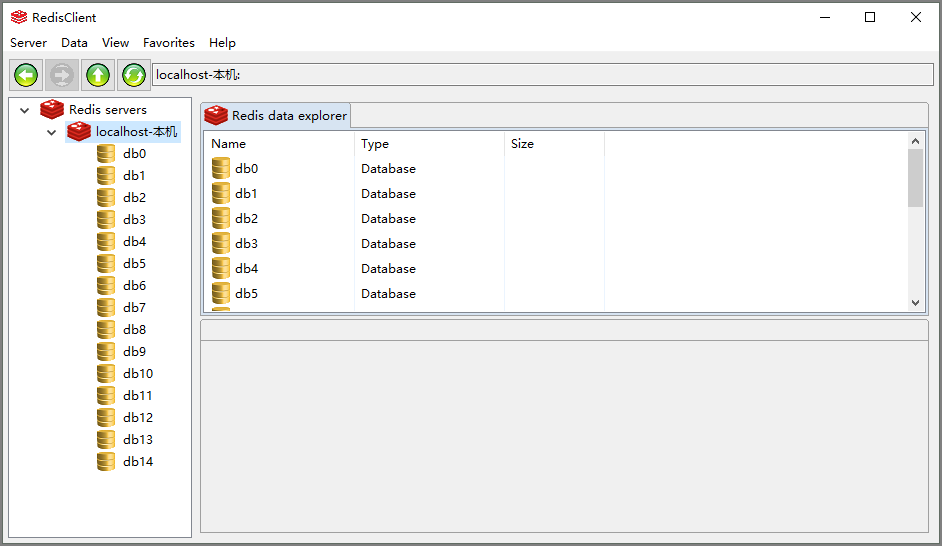The width and height of the screenshot is (942, 546).
Task: Click the address bar showing localhost-本机:
Action: (x=542, y=74)
